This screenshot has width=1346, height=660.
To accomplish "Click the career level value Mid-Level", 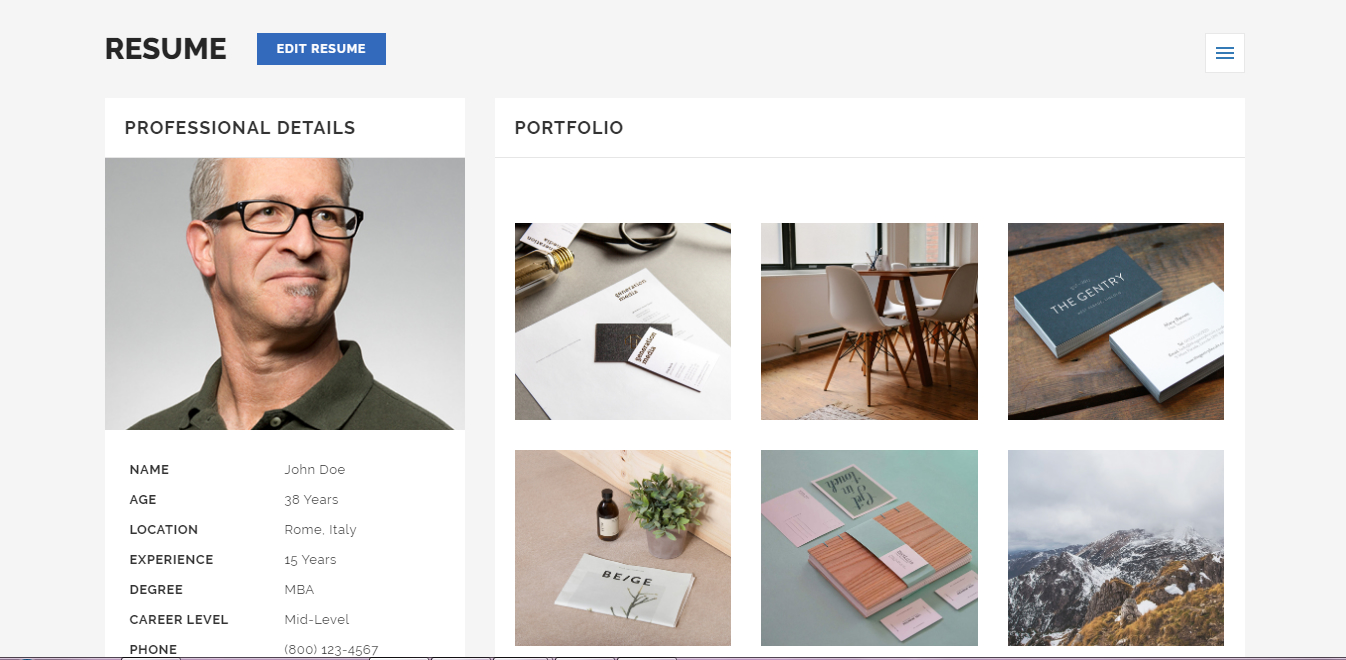I will 317,620.
